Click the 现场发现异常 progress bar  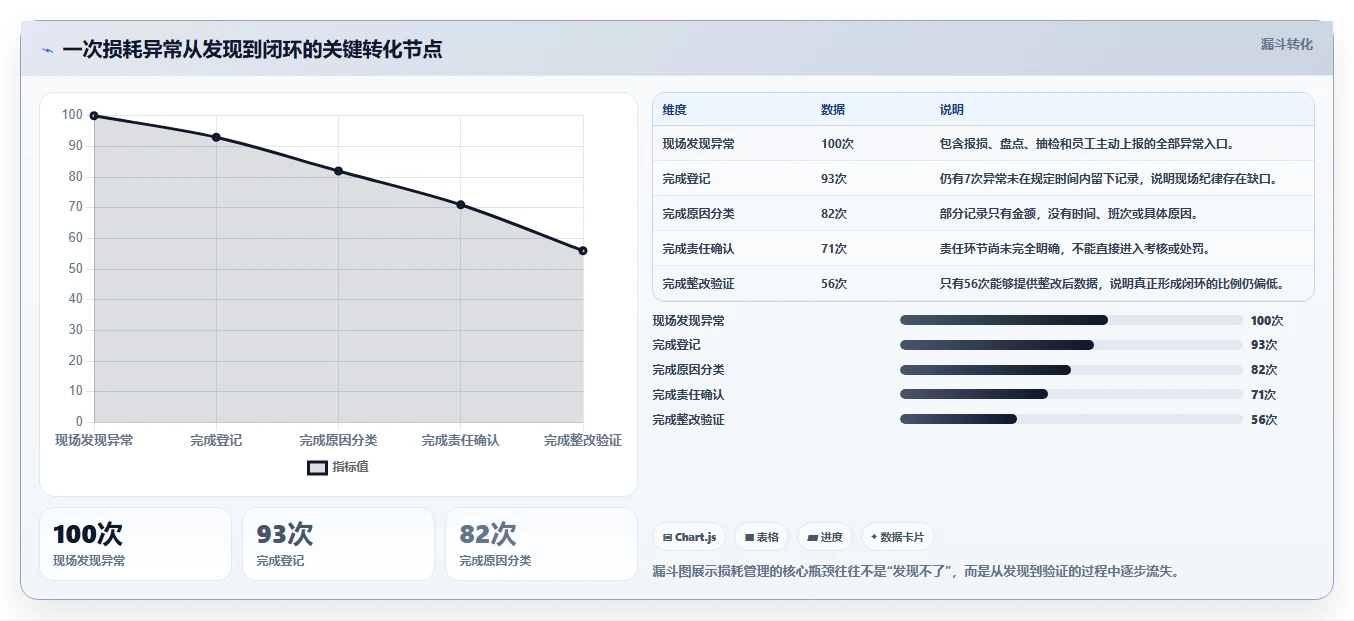point(1071,320)
